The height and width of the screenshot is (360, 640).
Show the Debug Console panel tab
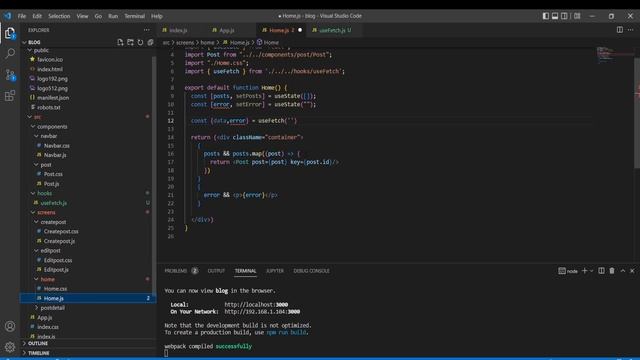point(311,271)
